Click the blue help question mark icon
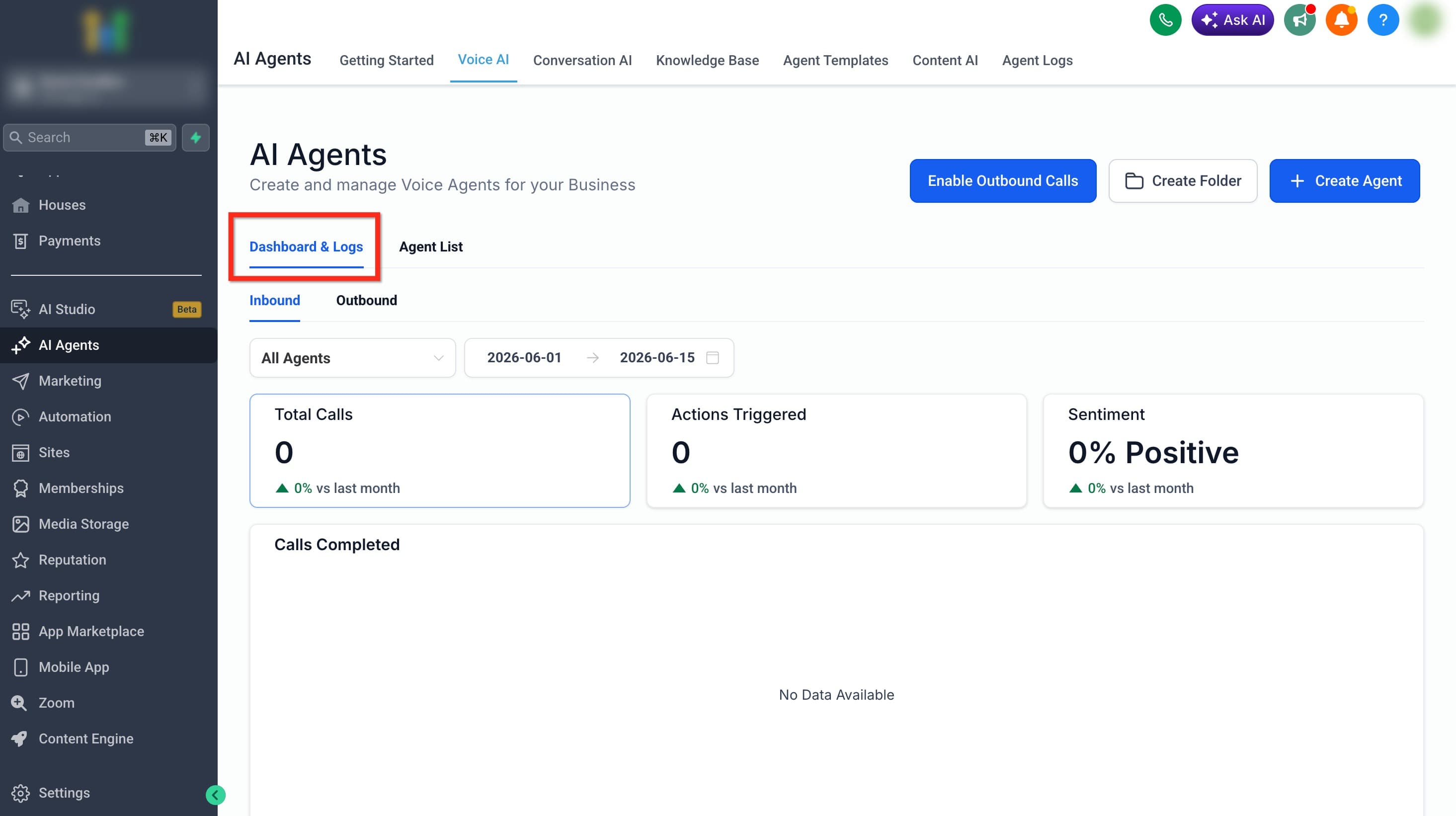 click(1383, 20)
